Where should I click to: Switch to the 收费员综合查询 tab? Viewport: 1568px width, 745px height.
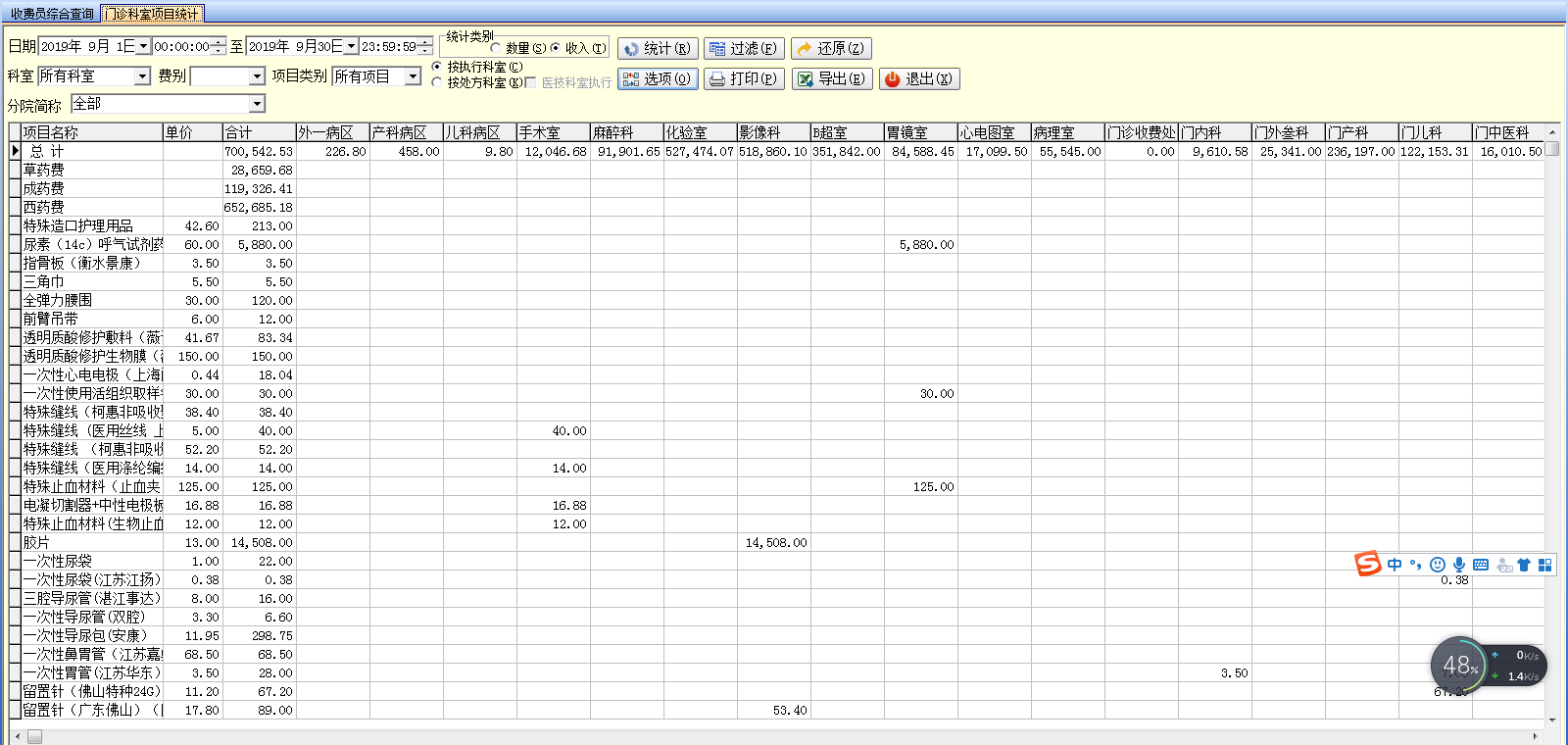coord(52,14)
